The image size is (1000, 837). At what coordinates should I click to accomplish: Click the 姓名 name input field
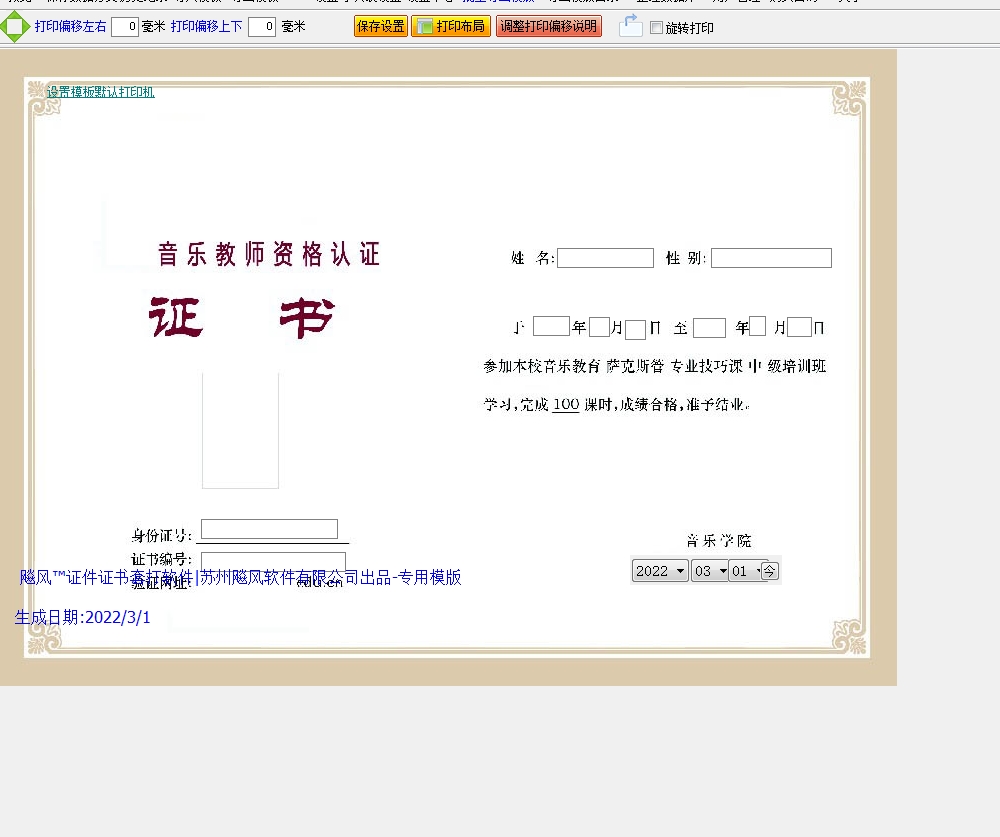point(605,258)
